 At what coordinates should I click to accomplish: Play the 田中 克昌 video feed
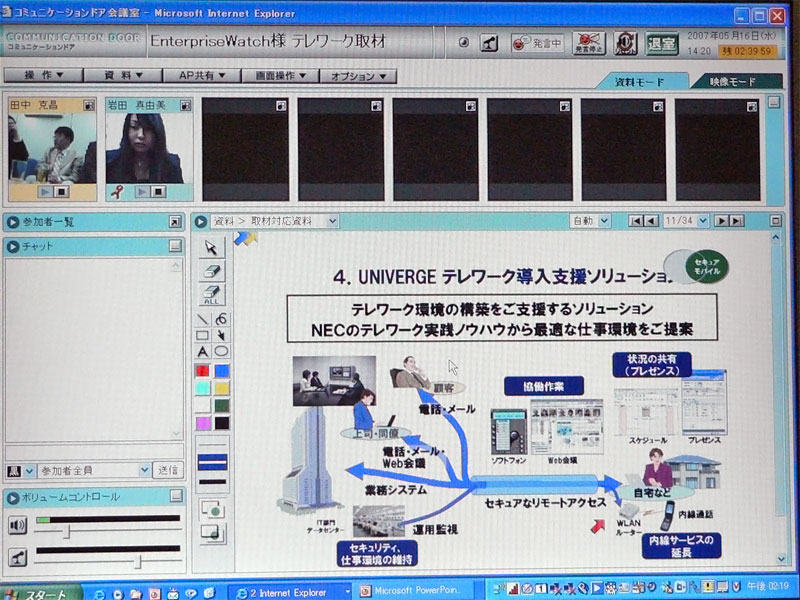pyautogui.click(x=45, y=192)
